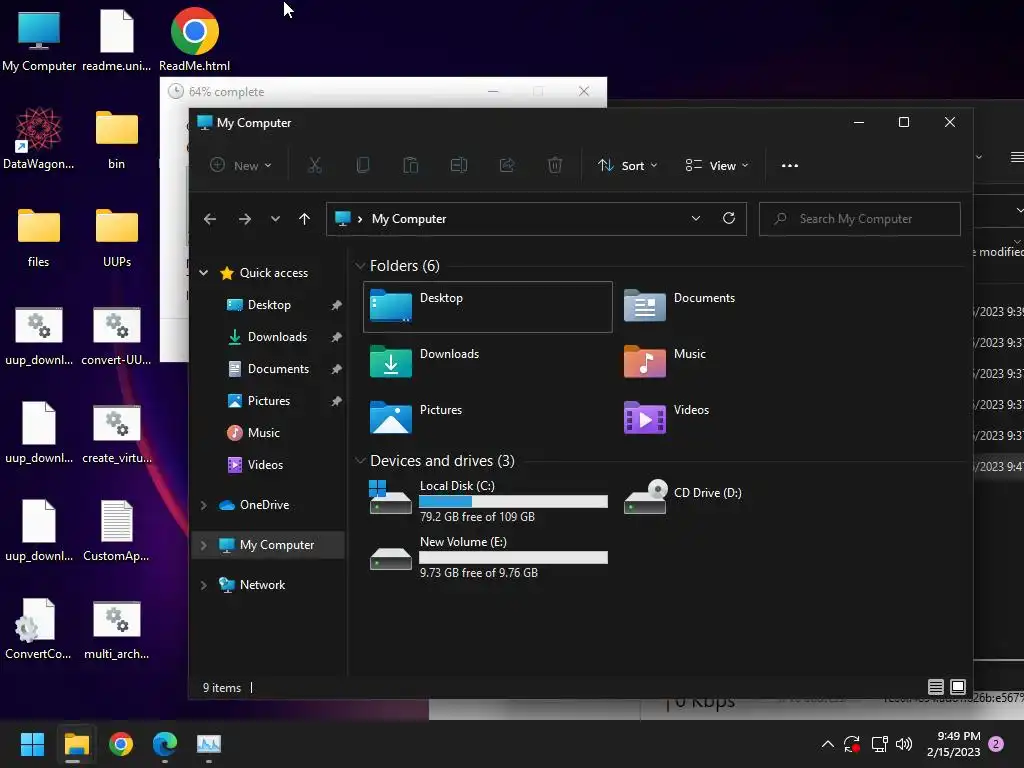Click the Search My Computer field
Viewport: 1024px width, 768px height.
[859, 219]
